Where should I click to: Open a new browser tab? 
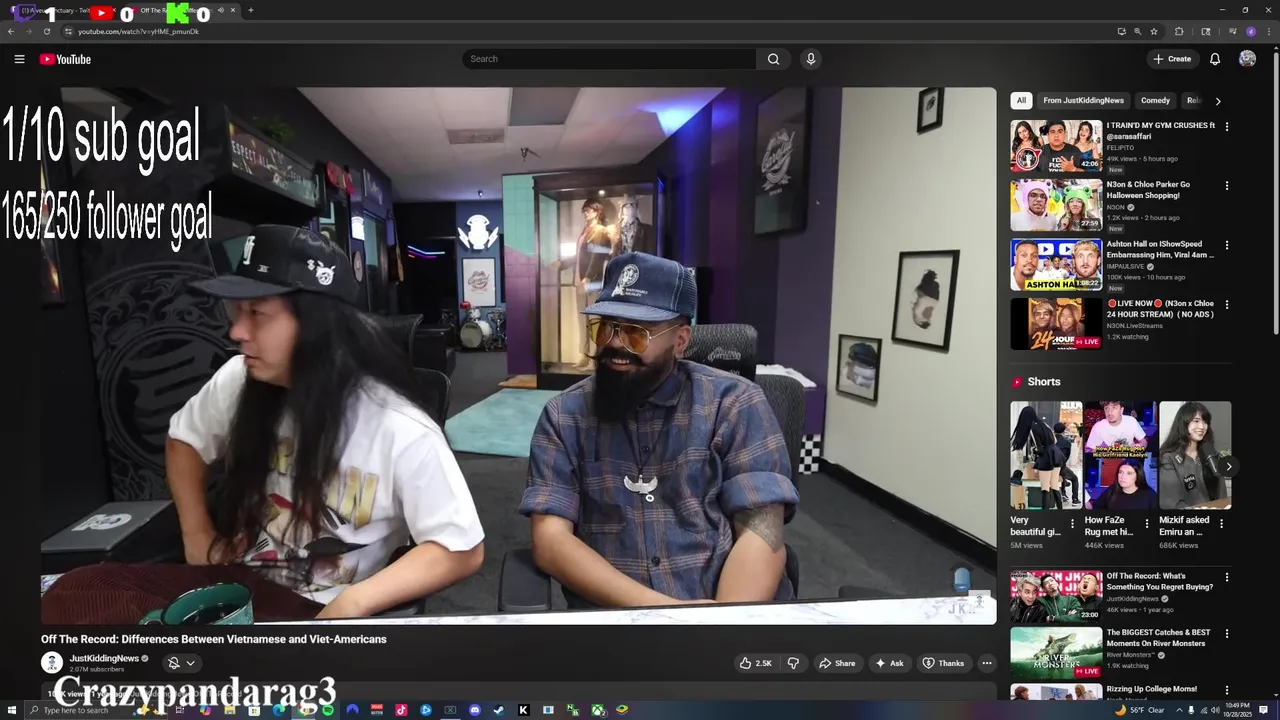tap(250, 10)
